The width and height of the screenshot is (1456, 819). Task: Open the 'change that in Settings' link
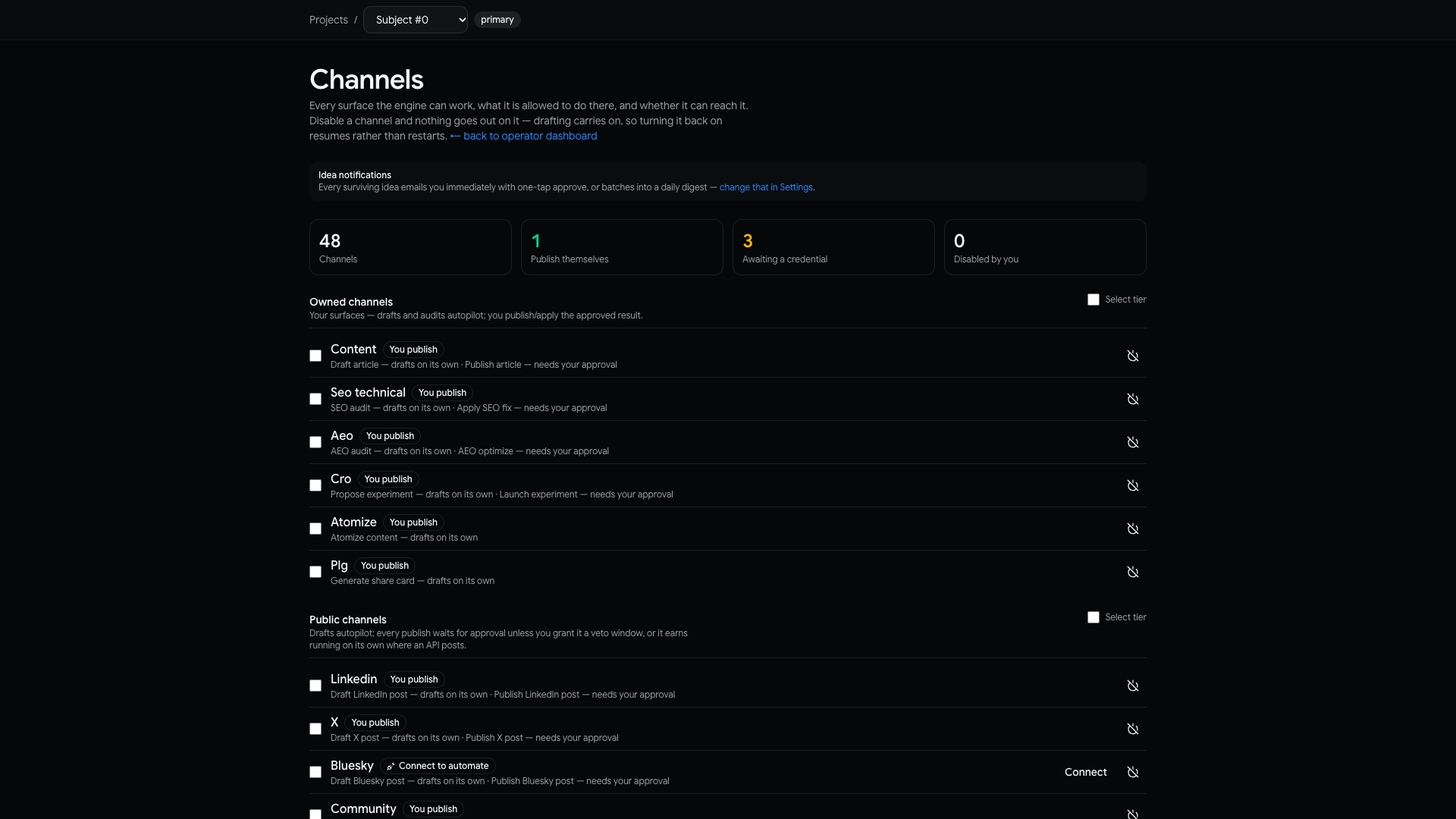point(766,187)
